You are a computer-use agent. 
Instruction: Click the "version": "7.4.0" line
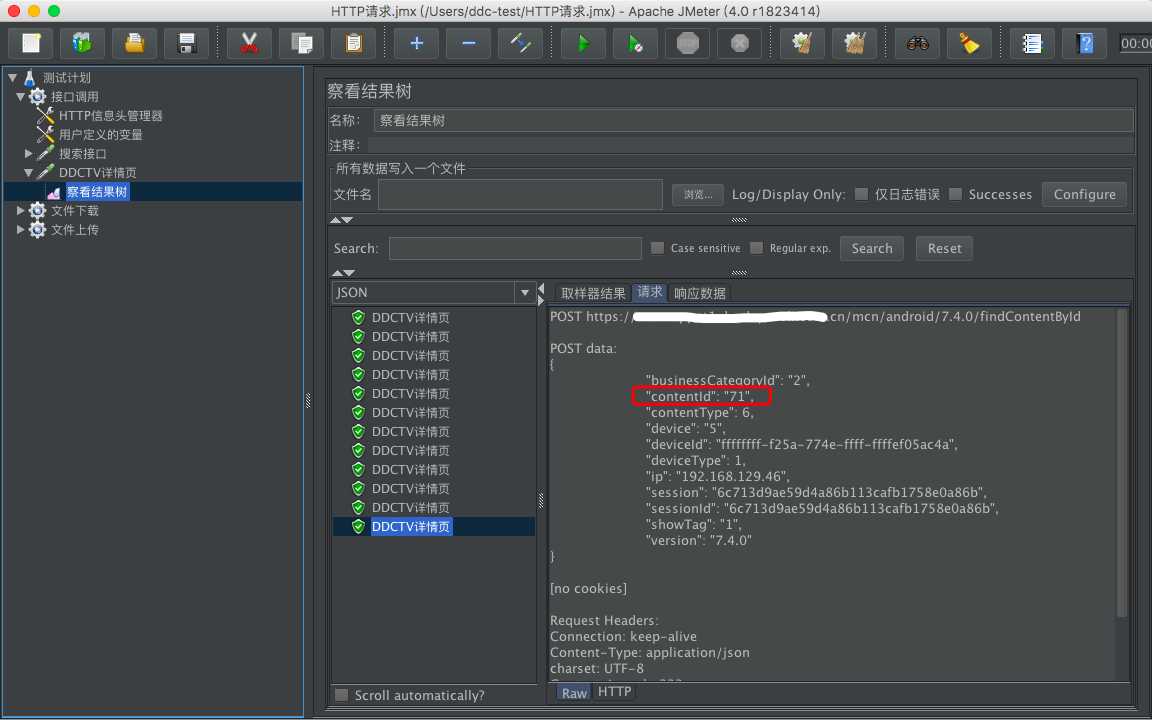[698, 540]
